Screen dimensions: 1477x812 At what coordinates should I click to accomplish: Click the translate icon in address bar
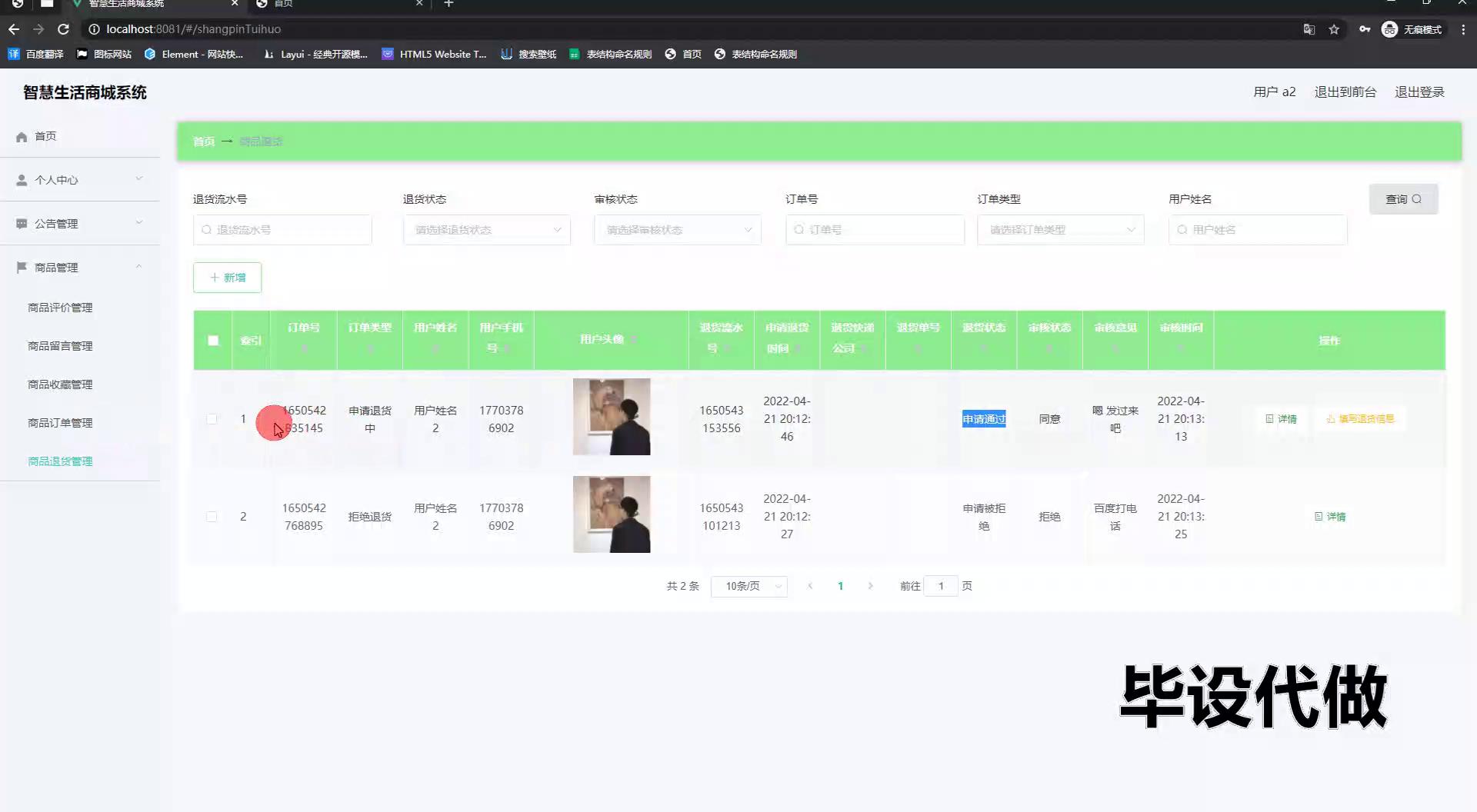pyautogui.click(x=1309, y=29)
